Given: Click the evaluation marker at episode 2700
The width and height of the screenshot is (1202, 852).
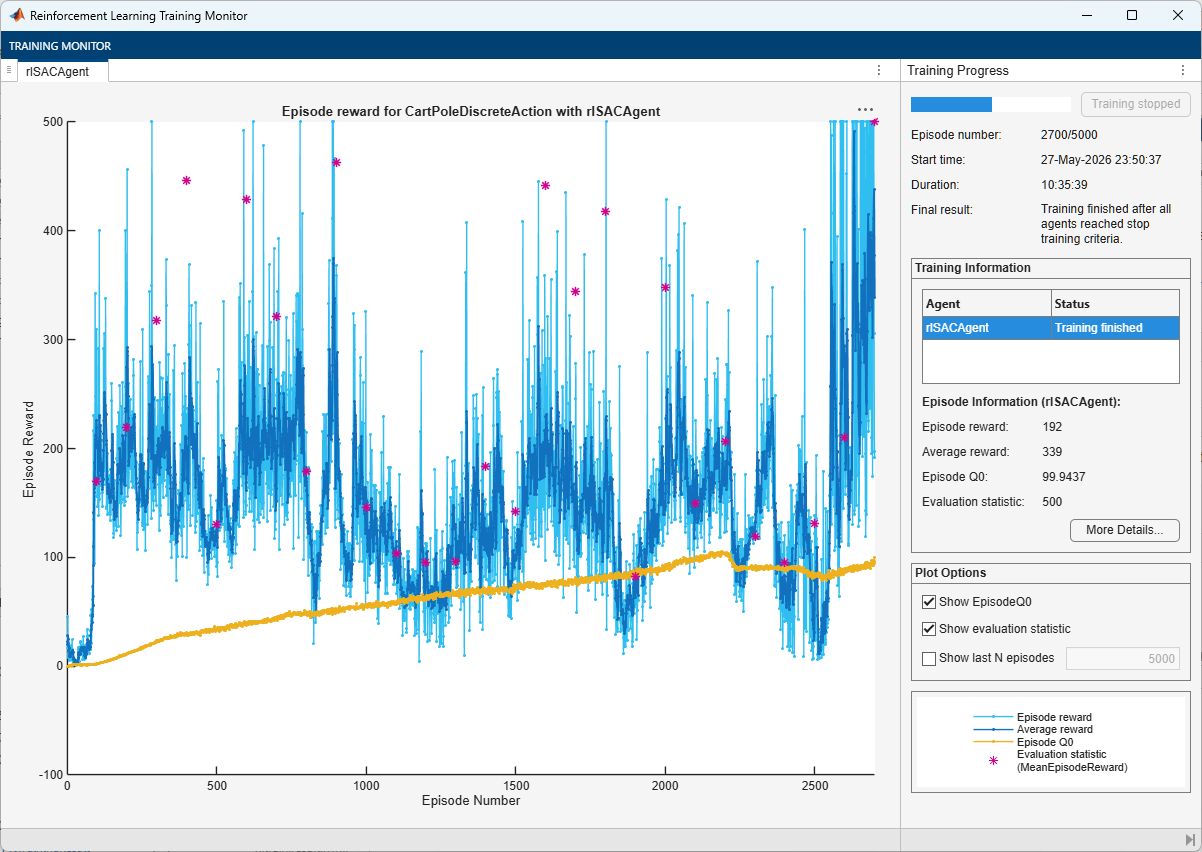Looking at the screenshot, I should [x=875, y=122].
